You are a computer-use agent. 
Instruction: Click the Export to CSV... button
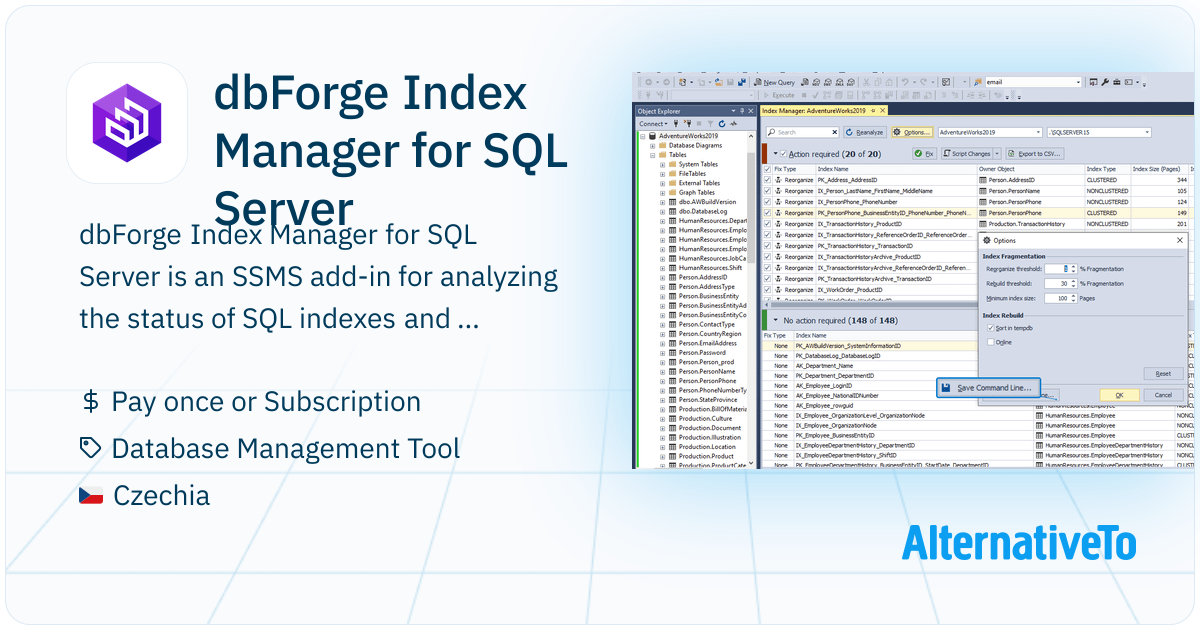coord(1035,154)
